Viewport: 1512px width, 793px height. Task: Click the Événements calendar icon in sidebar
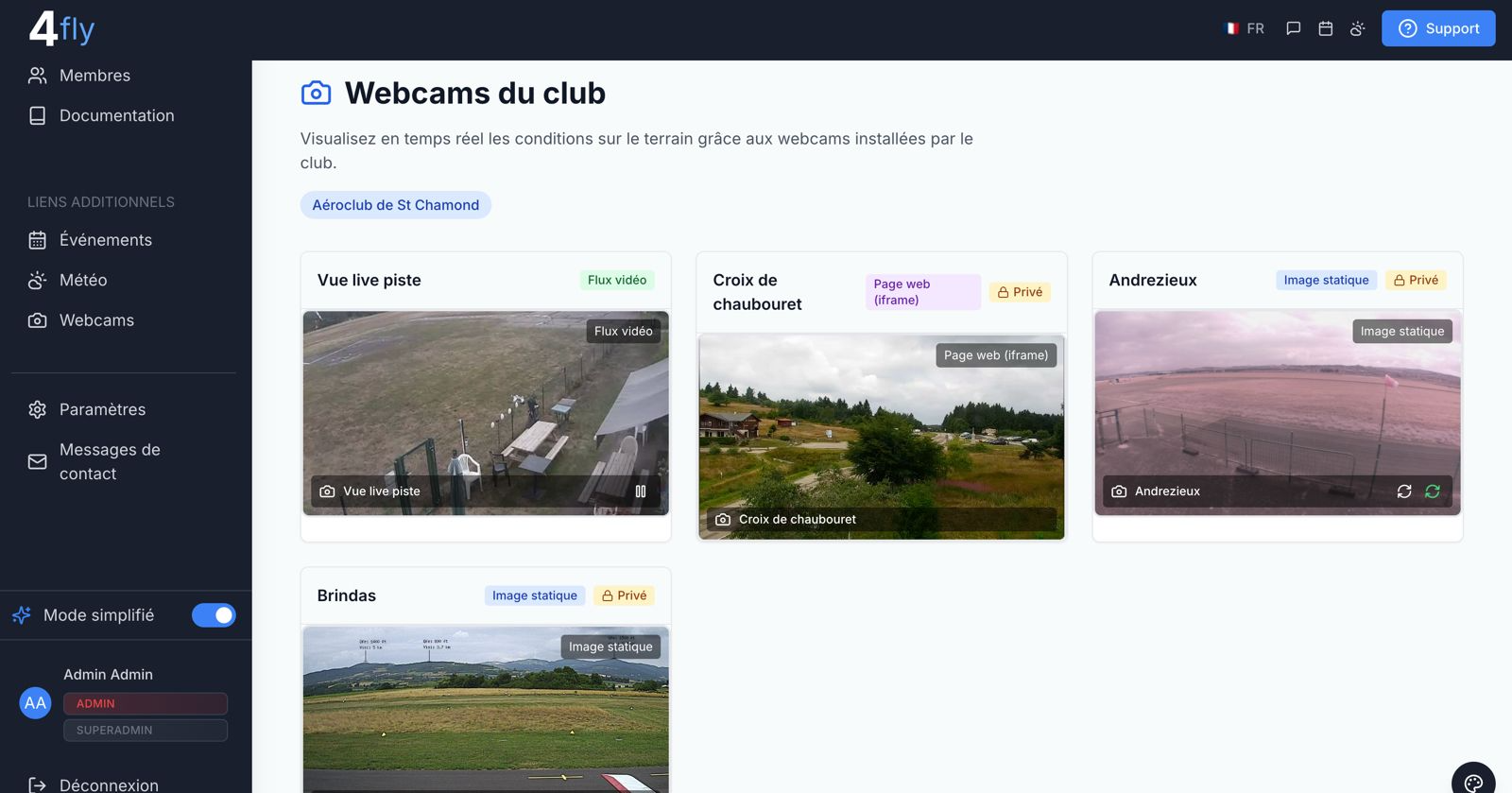pyautogui.click(x=37, y=240)
